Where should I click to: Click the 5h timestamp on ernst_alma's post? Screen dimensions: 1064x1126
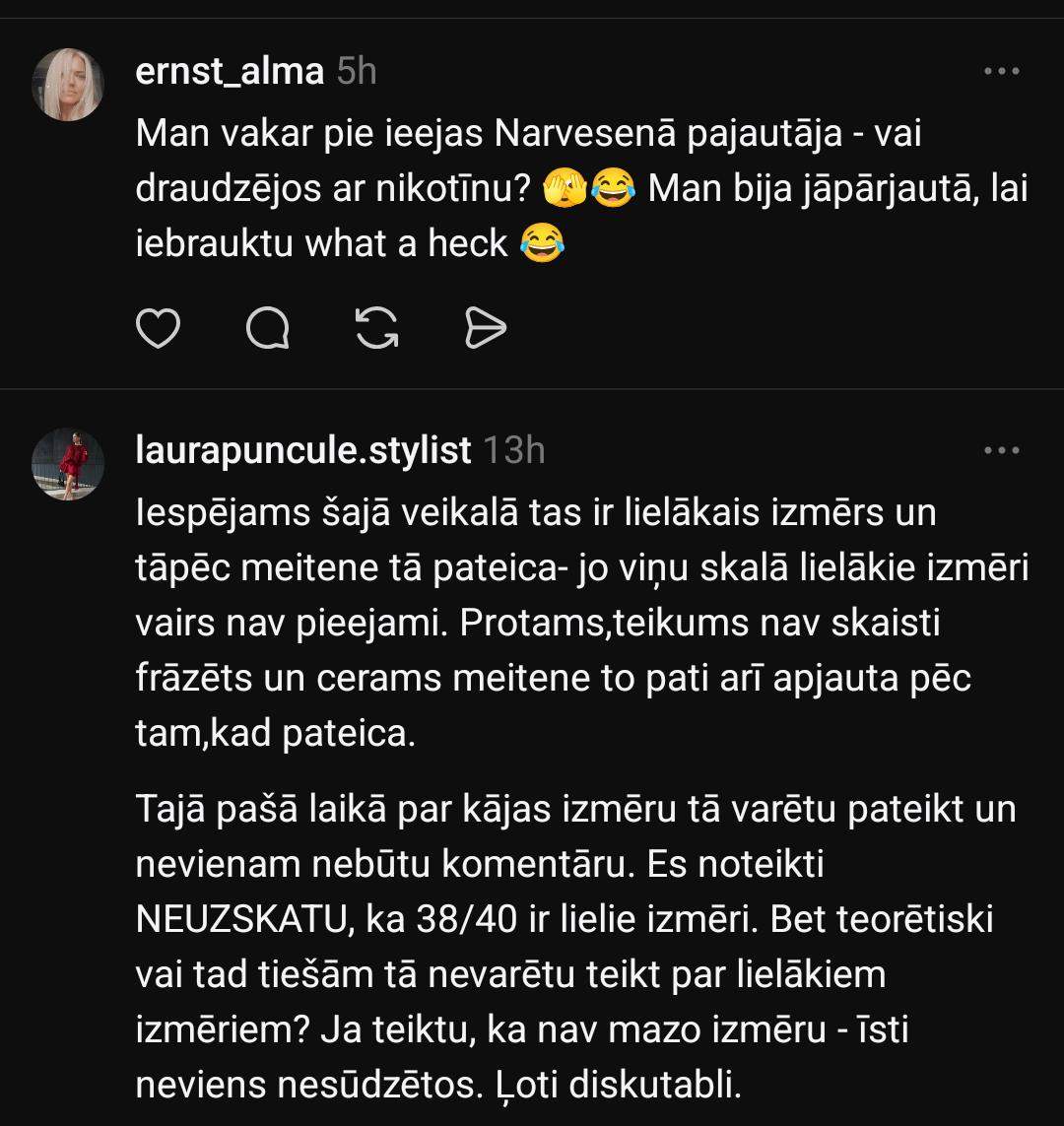[357, 72]
